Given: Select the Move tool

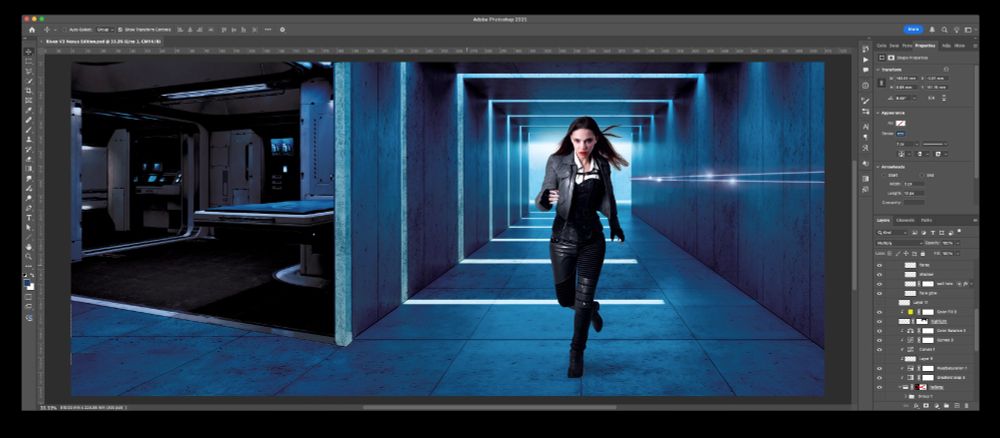Looking at the screenshot, I should (x=29, y=52).
